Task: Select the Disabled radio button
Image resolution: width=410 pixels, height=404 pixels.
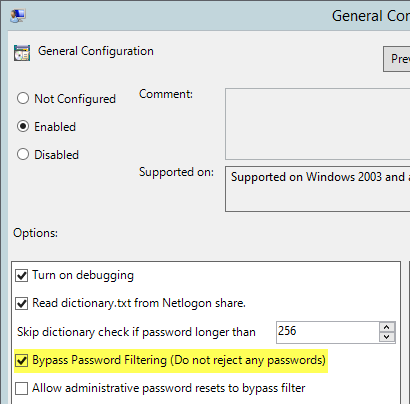Action: tap(23, 154)
